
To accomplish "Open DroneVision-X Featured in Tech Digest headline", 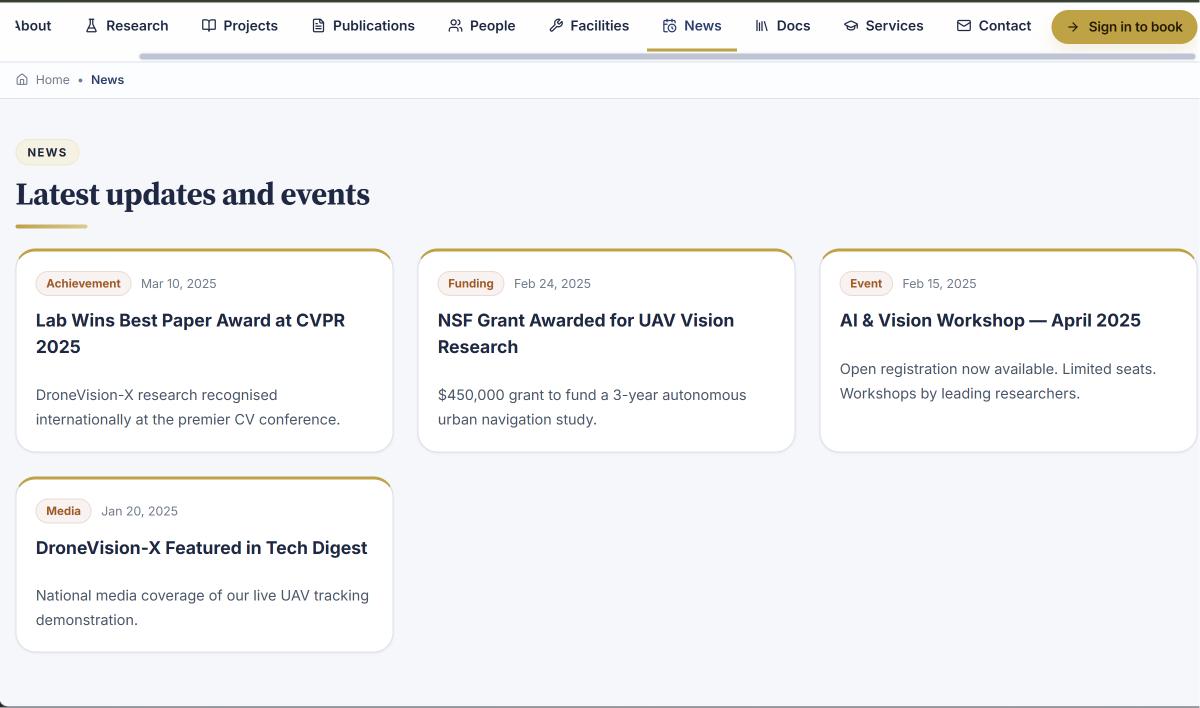I will pos(202,548).
